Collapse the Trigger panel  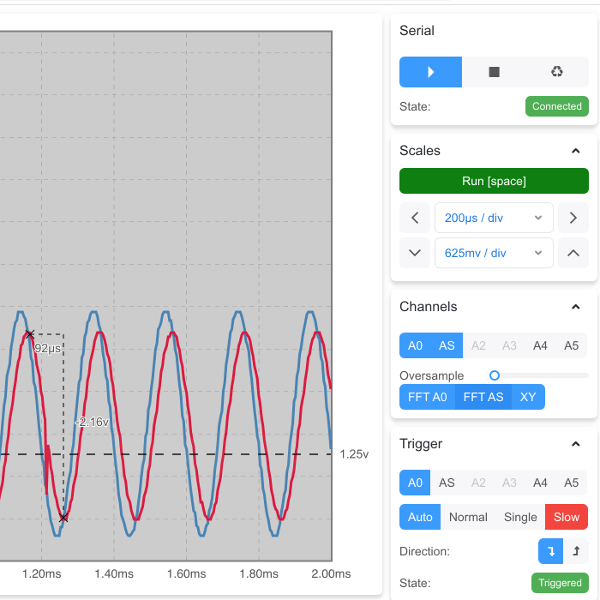pyautogui.click(x=576, y=444)
